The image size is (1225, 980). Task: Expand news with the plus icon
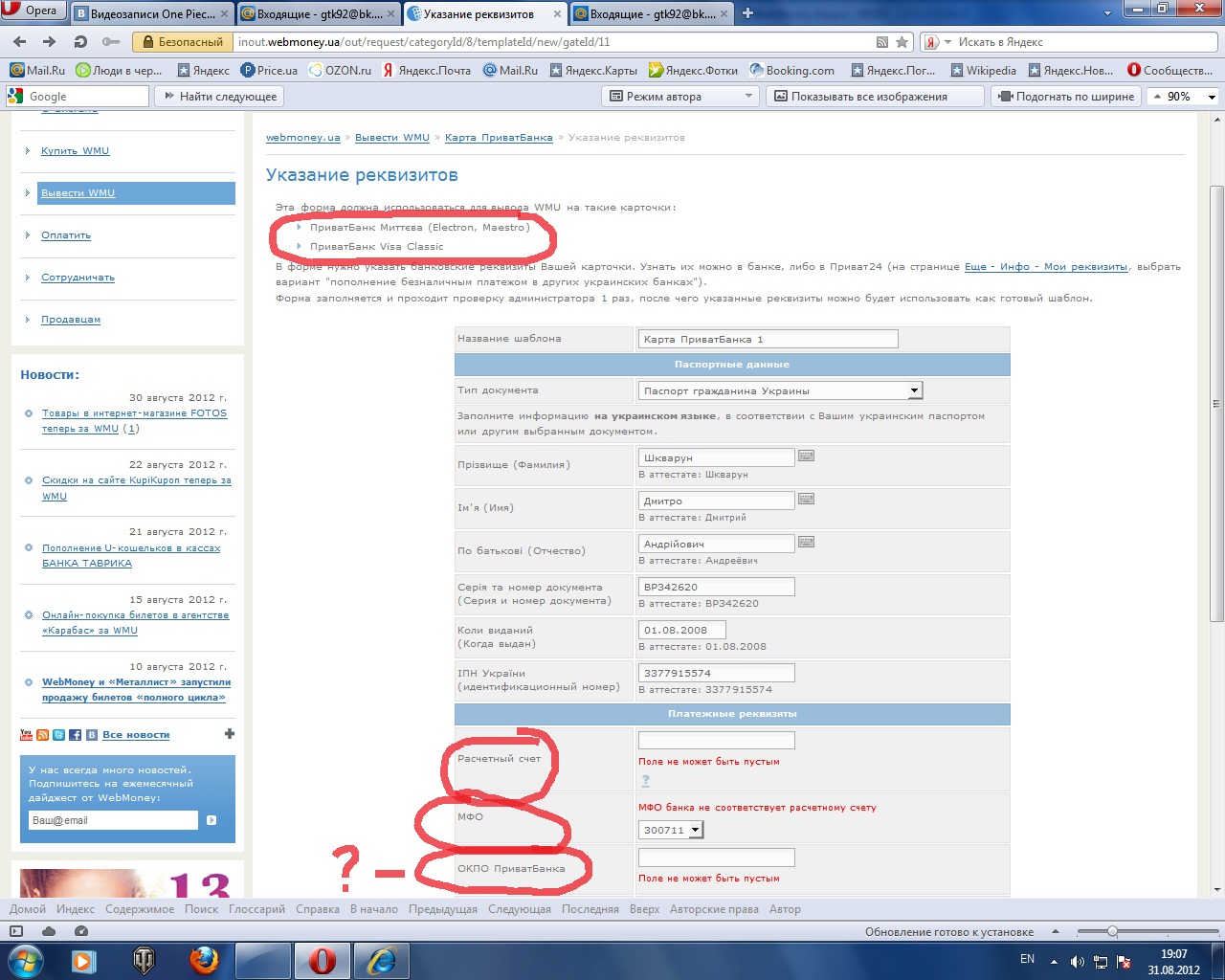[230, 734]
